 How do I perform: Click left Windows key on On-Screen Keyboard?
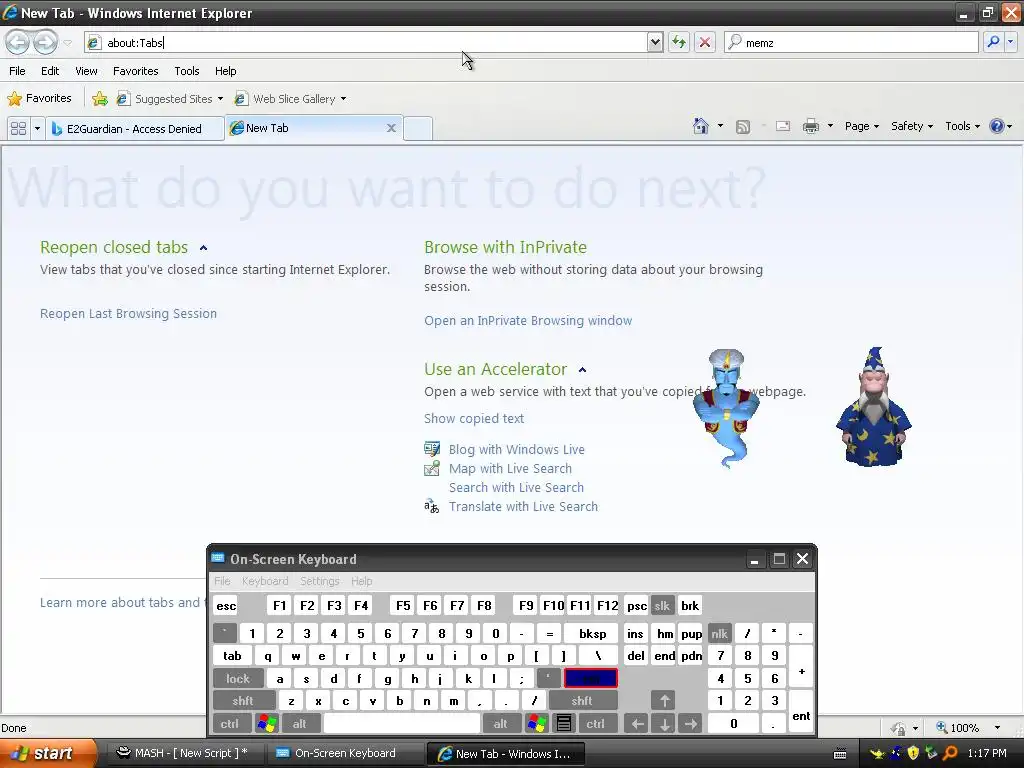click(267, 724)
